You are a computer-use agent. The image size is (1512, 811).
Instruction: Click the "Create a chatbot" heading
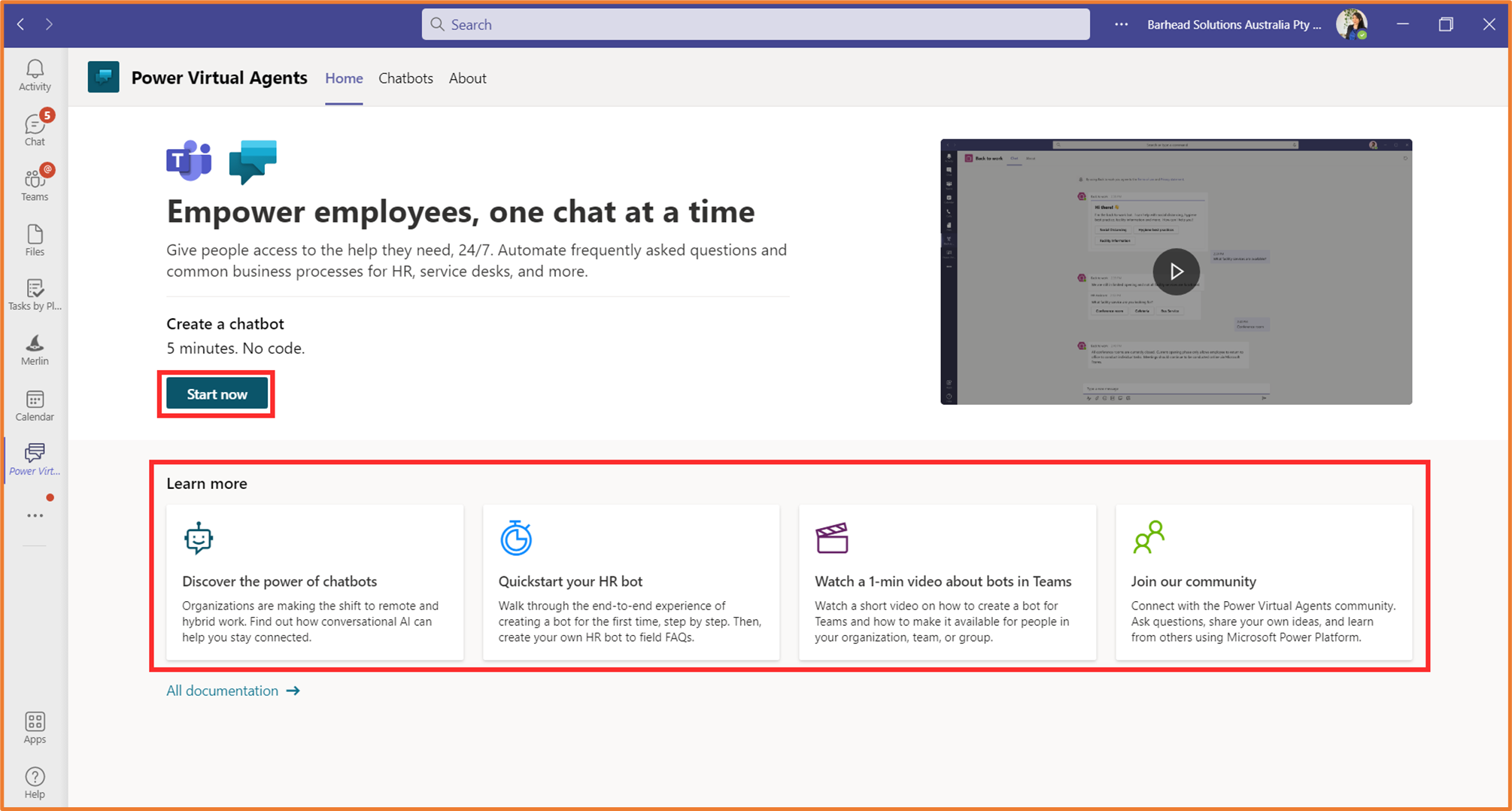(225, 323)
